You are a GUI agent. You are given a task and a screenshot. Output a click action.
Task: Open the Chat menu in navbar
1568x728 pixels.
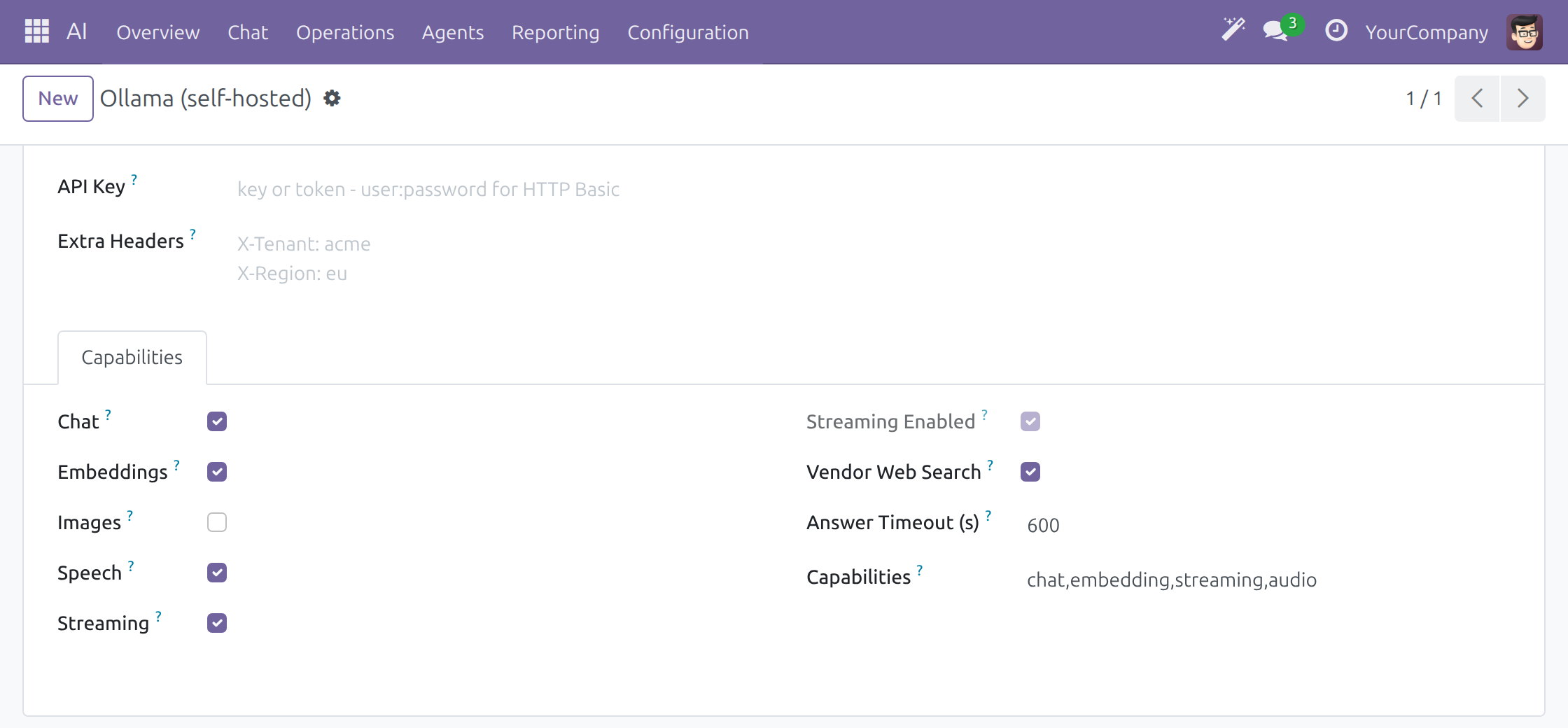[248, 32]
